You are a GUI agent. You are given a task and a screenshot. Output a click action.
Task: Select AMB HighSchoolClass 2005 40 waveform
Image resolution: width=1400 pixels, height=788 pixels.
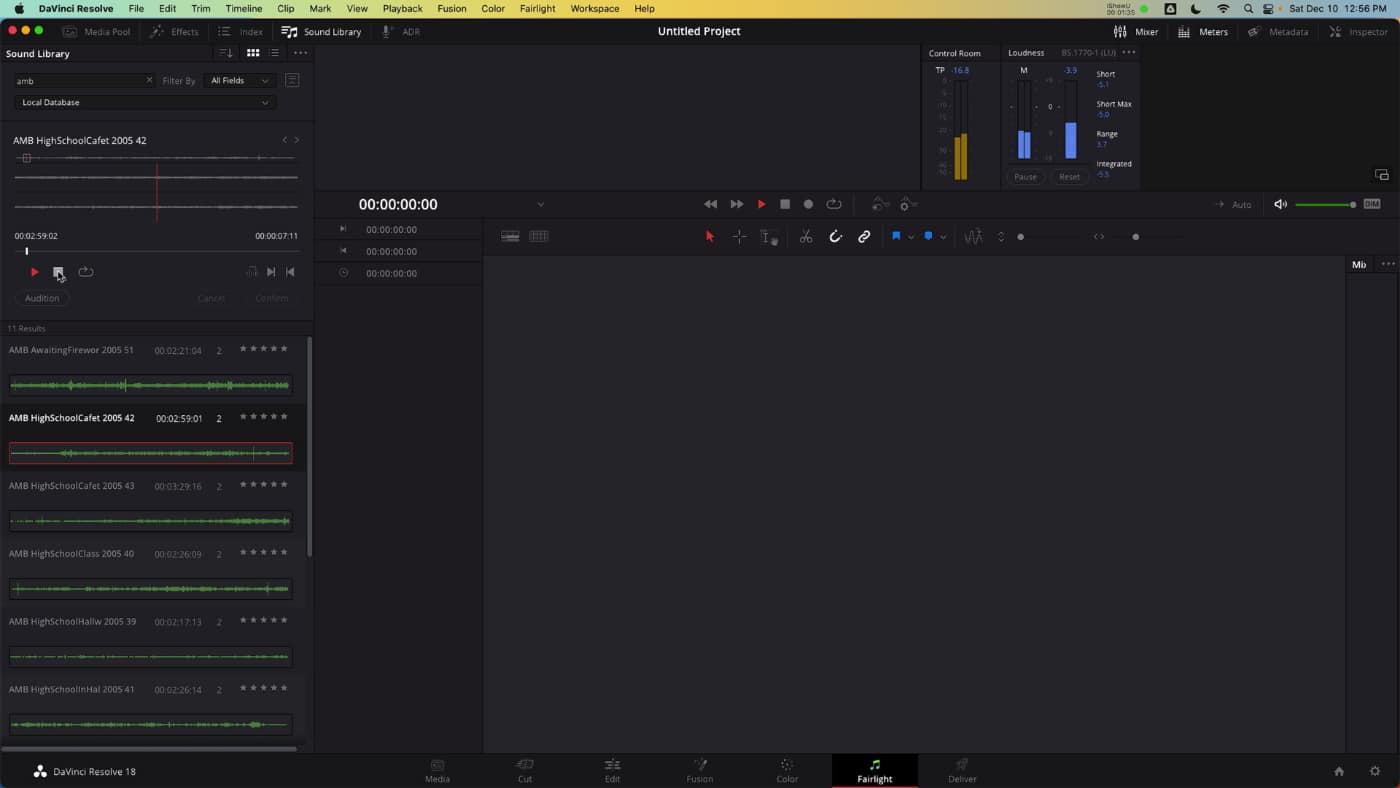[x=150, y=589]
